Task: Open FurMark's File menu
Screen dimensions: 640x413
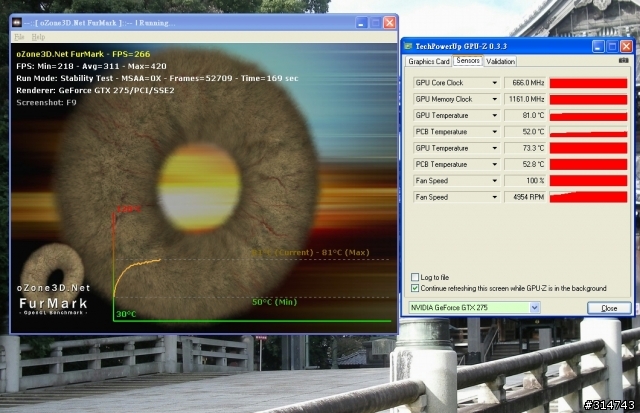Action: click(19, 37)
